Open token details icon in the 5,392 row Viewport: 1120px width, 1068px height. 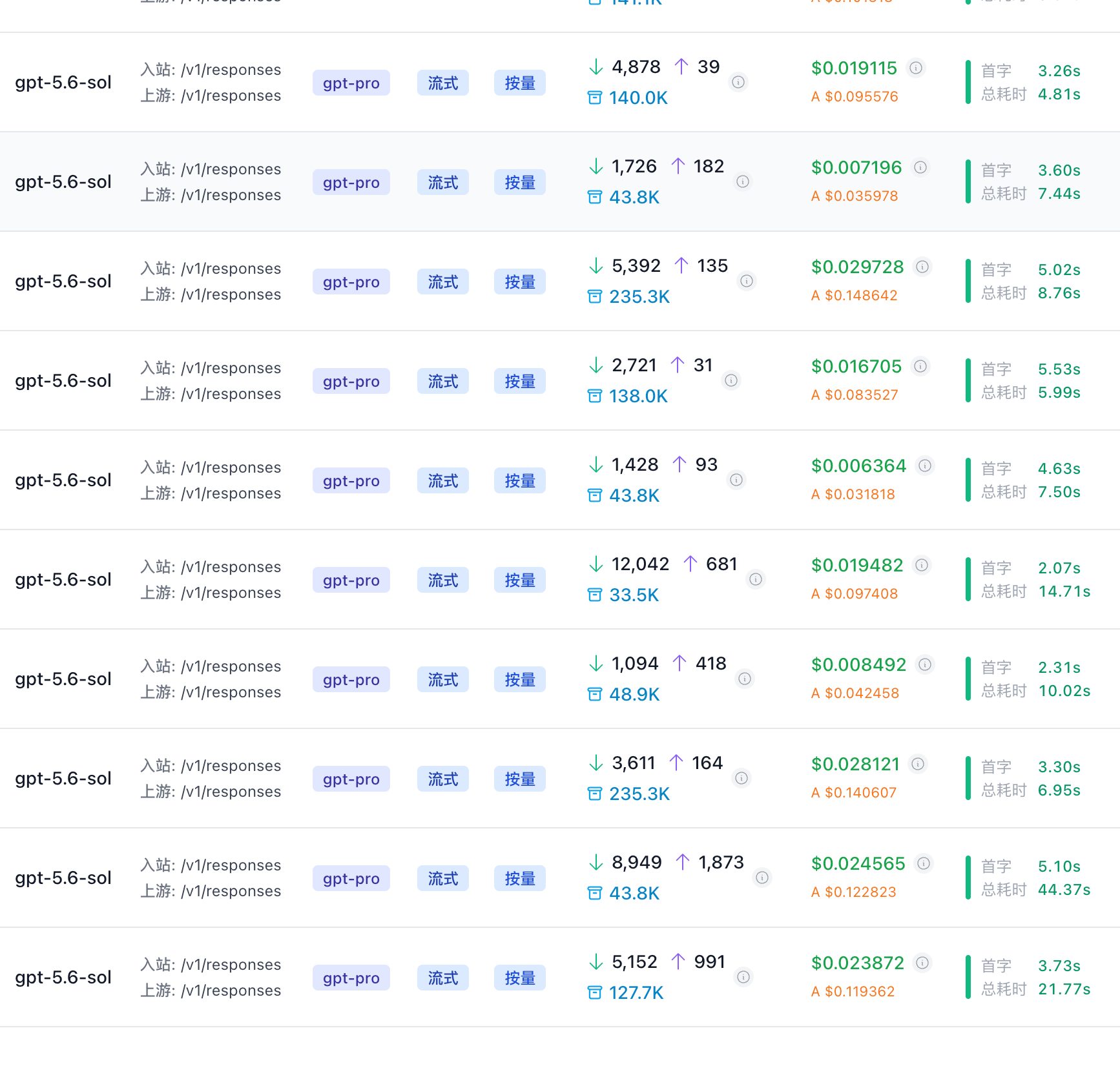click(747, 281)
